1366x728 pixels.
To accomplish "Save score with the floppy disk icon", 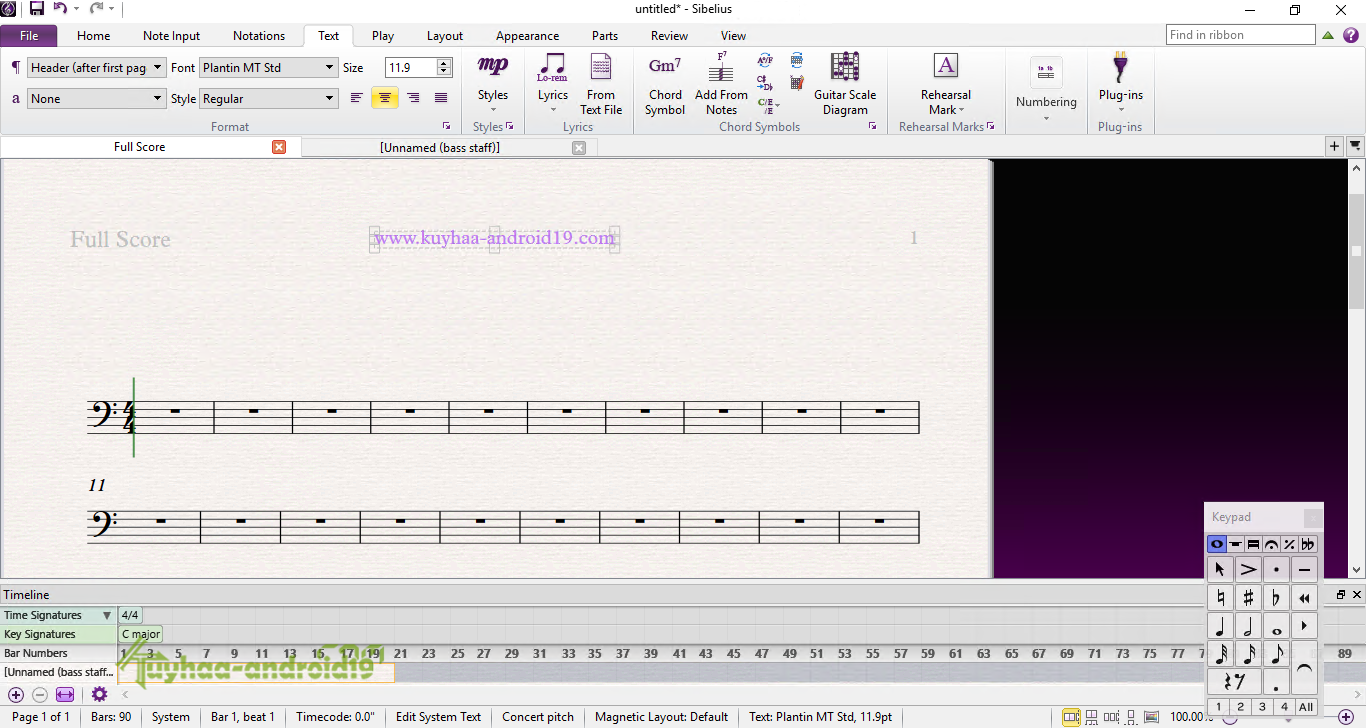I will coord(37,9).
